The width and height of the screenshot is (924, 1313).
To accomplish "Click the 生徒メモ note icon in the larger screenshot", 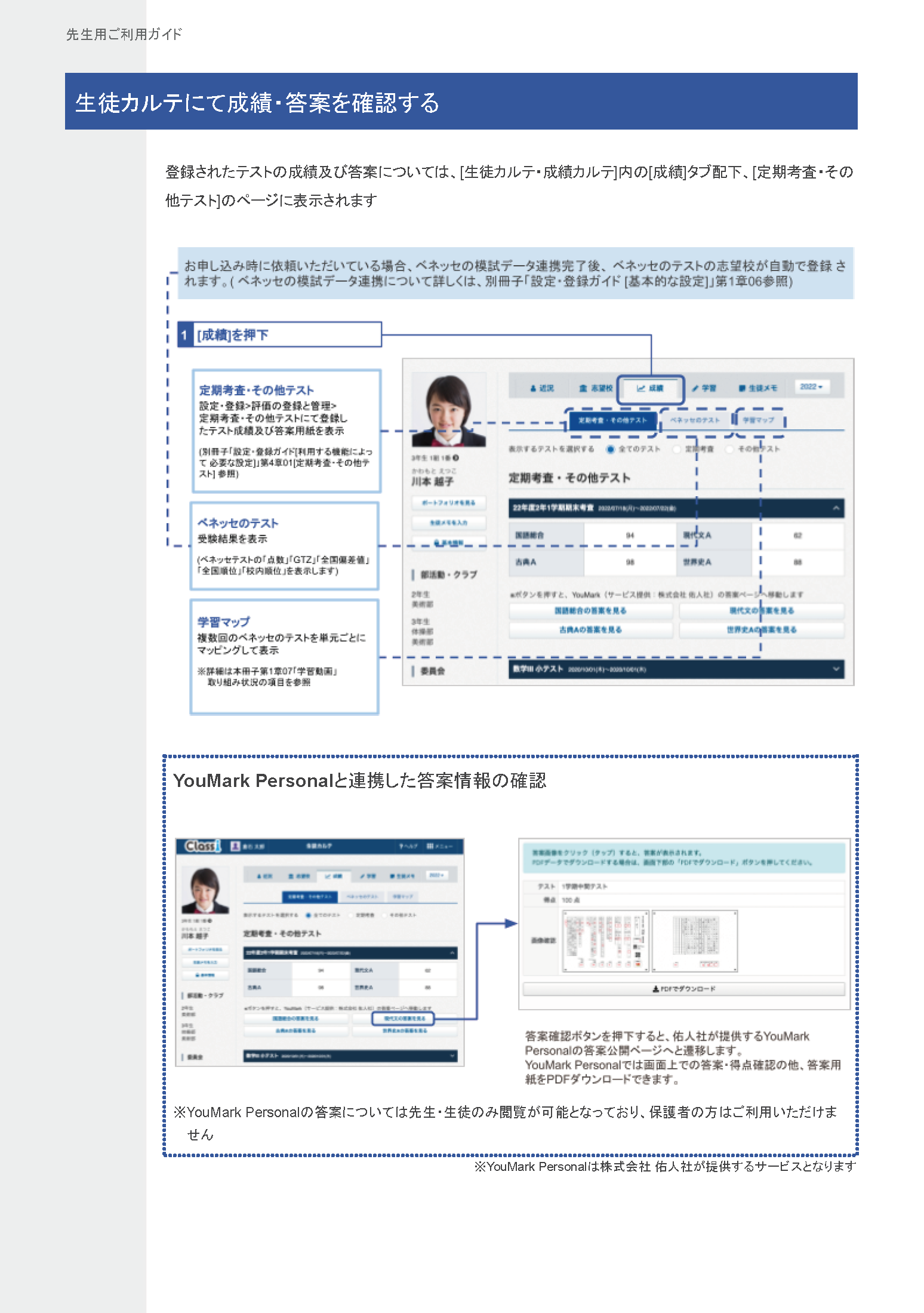I will (x=742, y=388).
